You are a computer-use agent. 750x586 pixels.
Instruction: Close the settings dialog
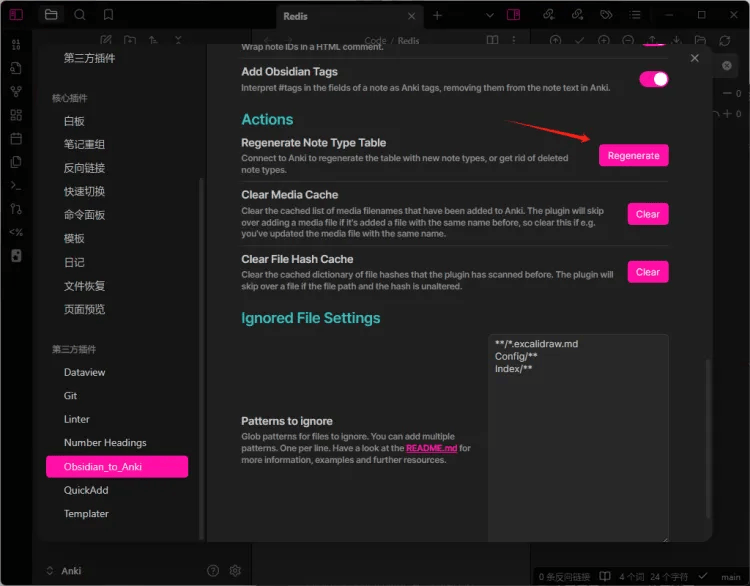click(x=695, y=58)
